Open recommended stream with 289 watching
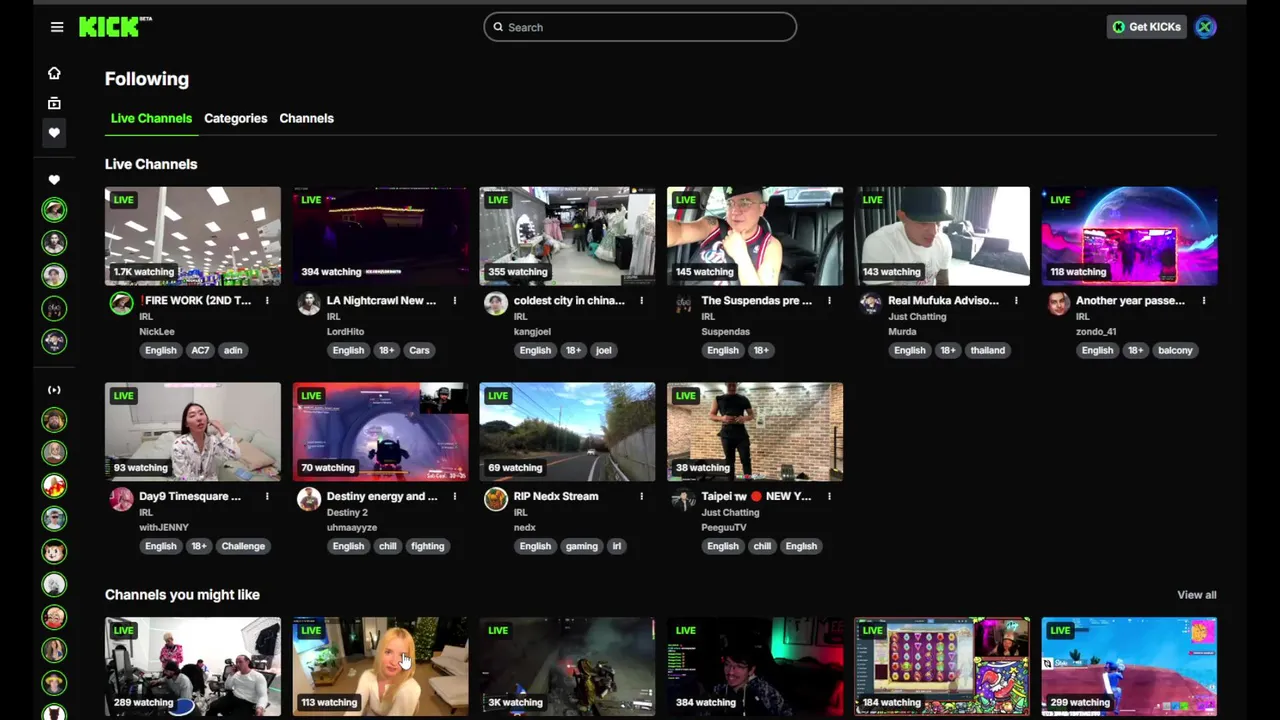Screen dimensions: 1280x720 coord(193,666)
